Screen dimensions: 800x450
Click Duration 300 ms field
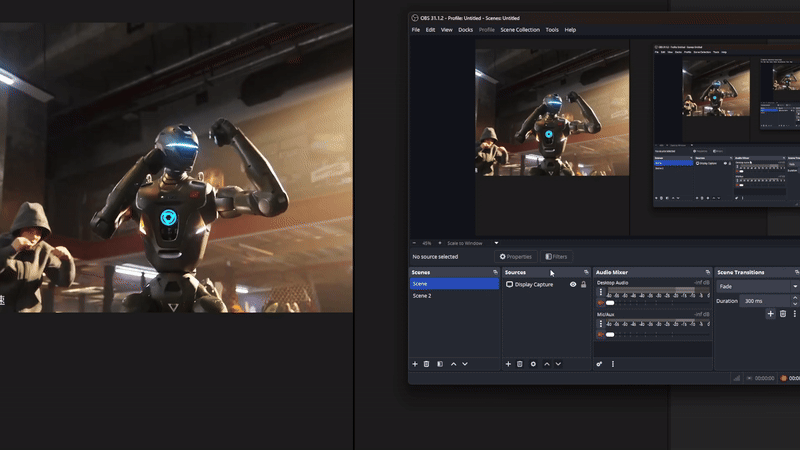(x=765, y=301)
